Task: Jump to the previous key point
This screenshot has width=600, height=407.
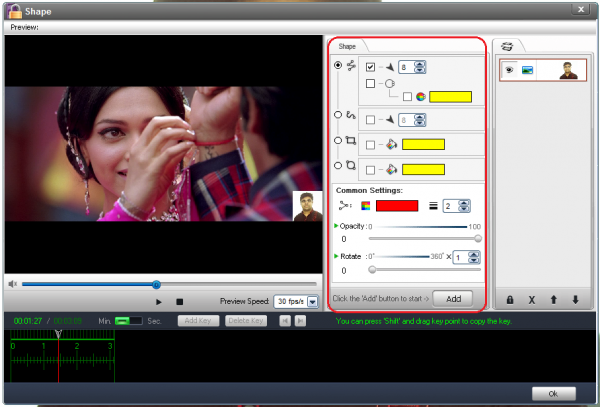Action: pos(285,321)
